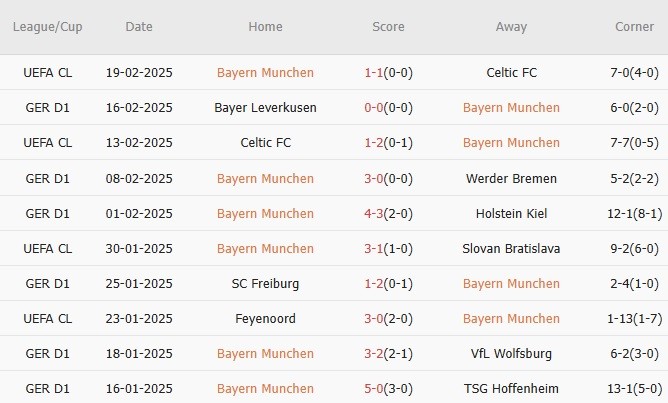Open the 1-2 score of Celtic FC home match
Screen dimensions: 668x403
(x=371, y=143)
